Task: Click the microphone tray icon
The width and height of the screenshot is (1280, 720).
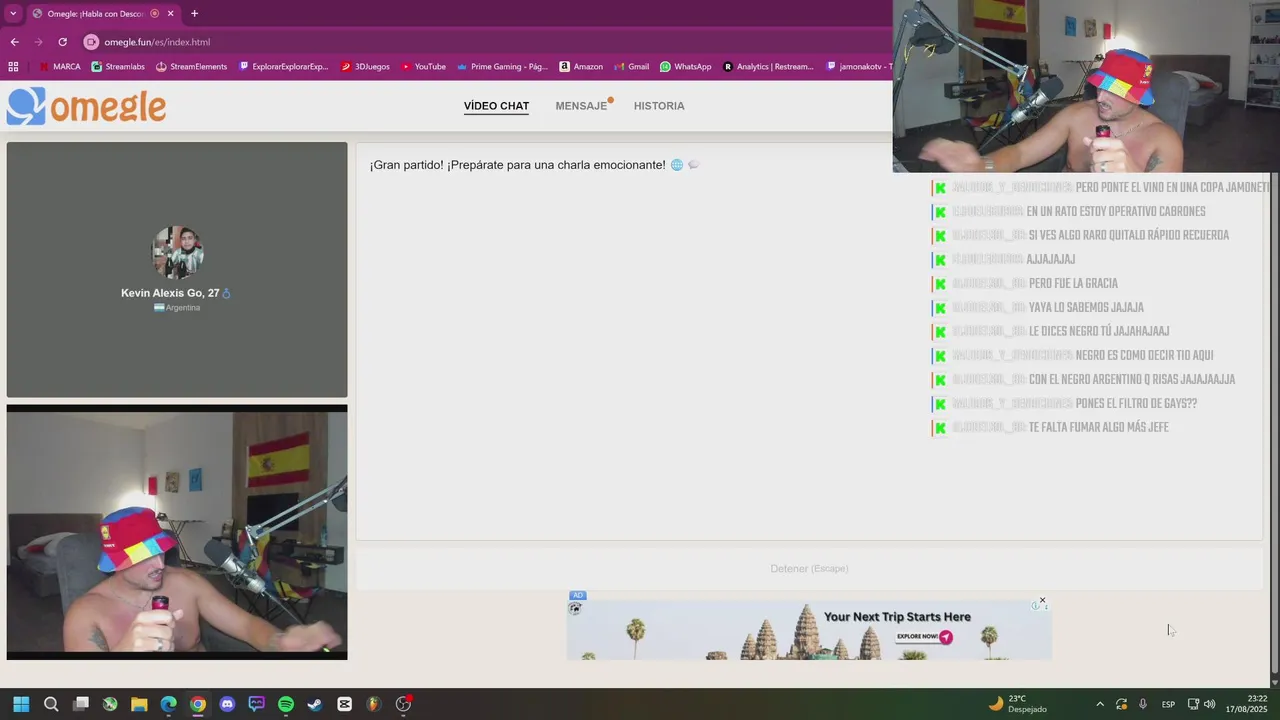Action: tap(1143, 704)
